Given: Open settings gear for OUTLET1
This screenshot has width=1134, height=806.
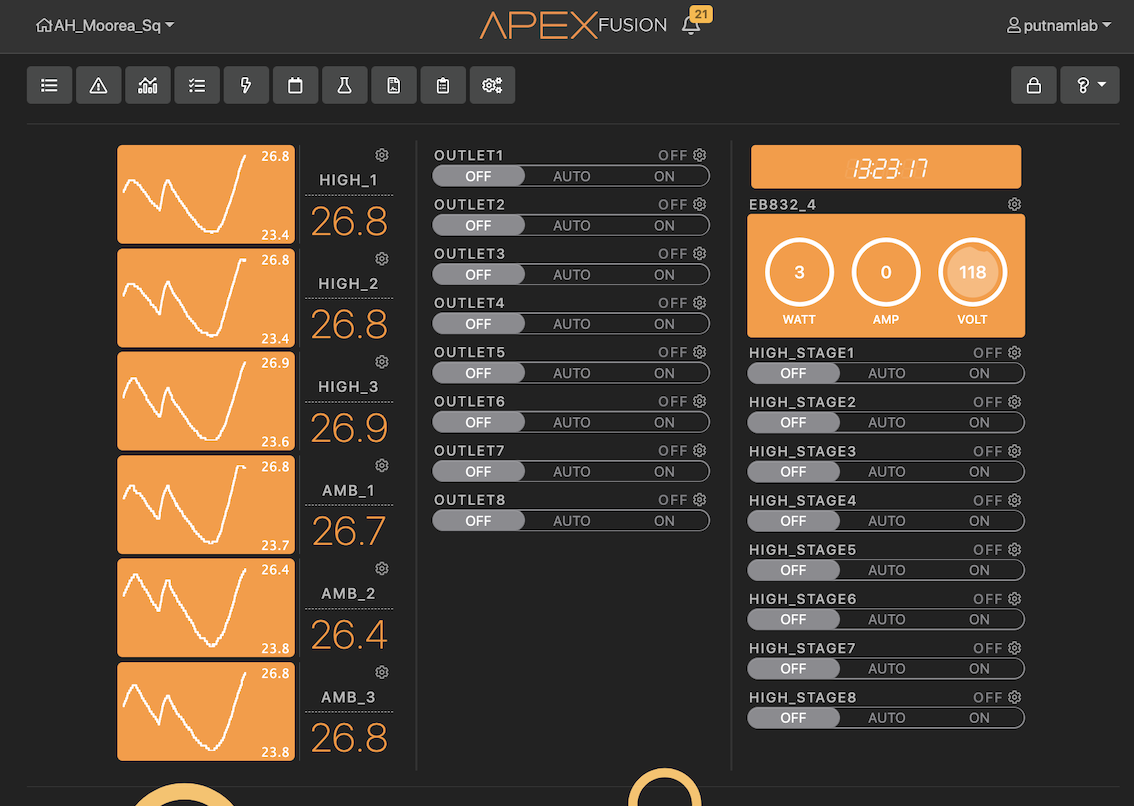Looking at the screenshot, I should coord(699,155).
